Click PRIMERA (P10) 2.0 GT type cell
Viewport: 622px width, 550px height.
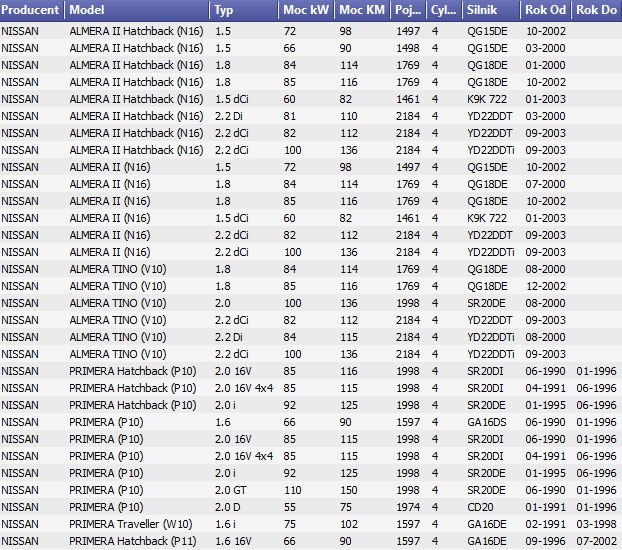click(230, 490)
